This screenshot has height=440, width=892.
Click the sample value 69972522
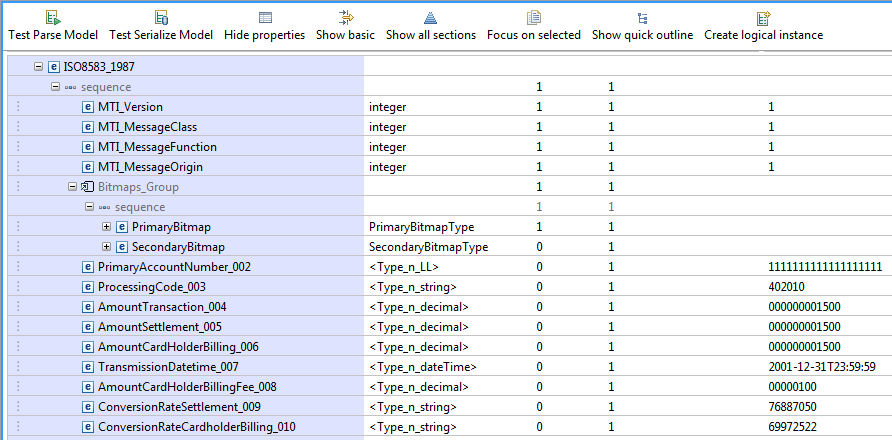[793, 427]
